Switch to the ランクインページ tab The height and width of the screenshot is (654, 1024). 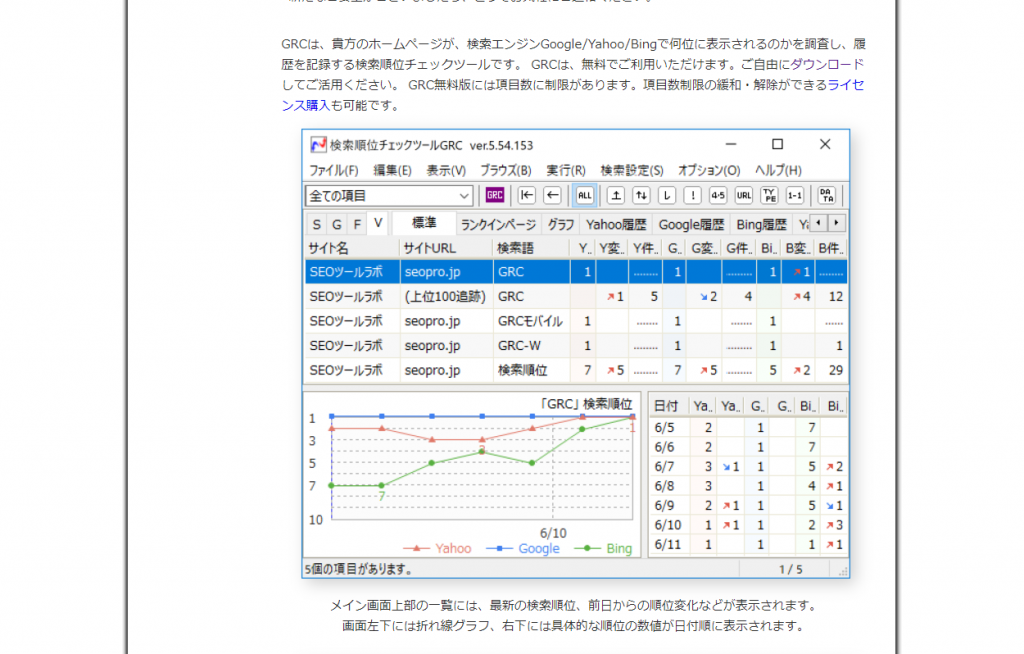[x=498, y=225]
